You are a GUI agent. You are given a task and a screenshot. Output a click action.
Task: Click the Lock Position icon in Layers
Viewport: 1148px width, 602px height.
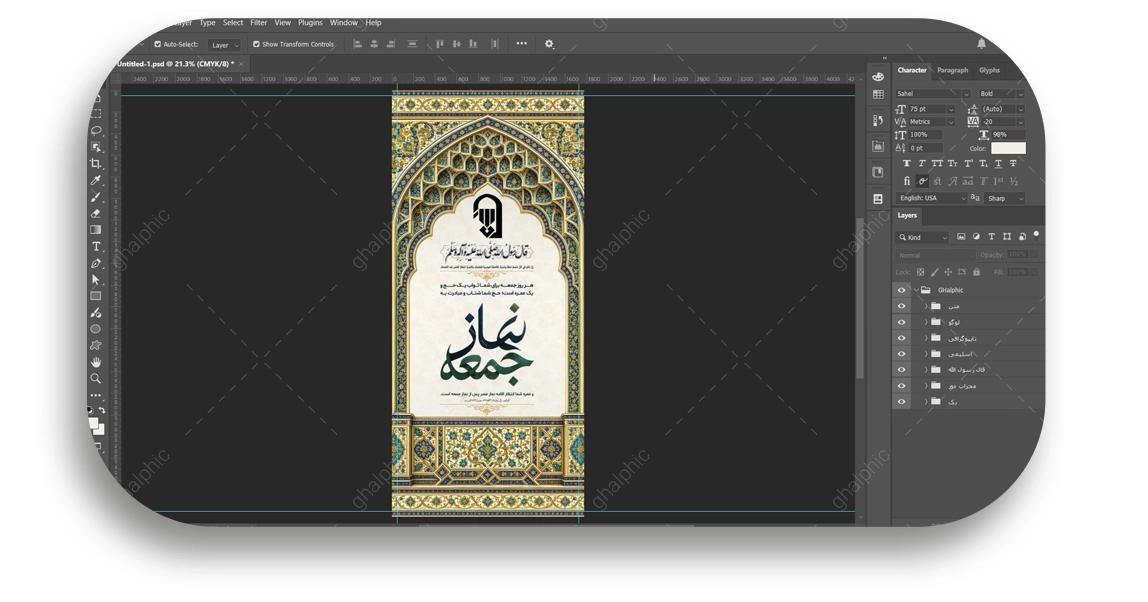tap(948, 272)
